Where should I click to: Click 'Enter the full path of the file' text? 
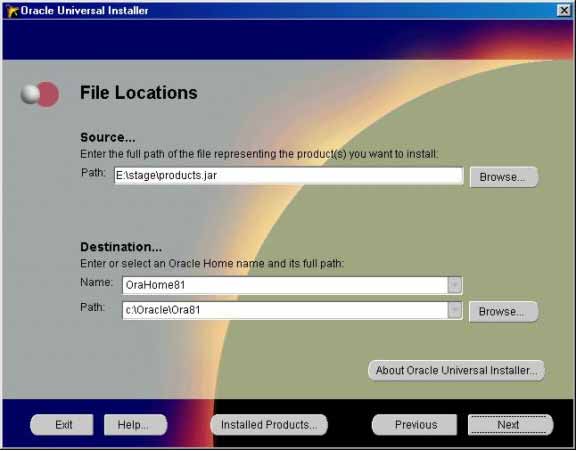pos(259,154)
